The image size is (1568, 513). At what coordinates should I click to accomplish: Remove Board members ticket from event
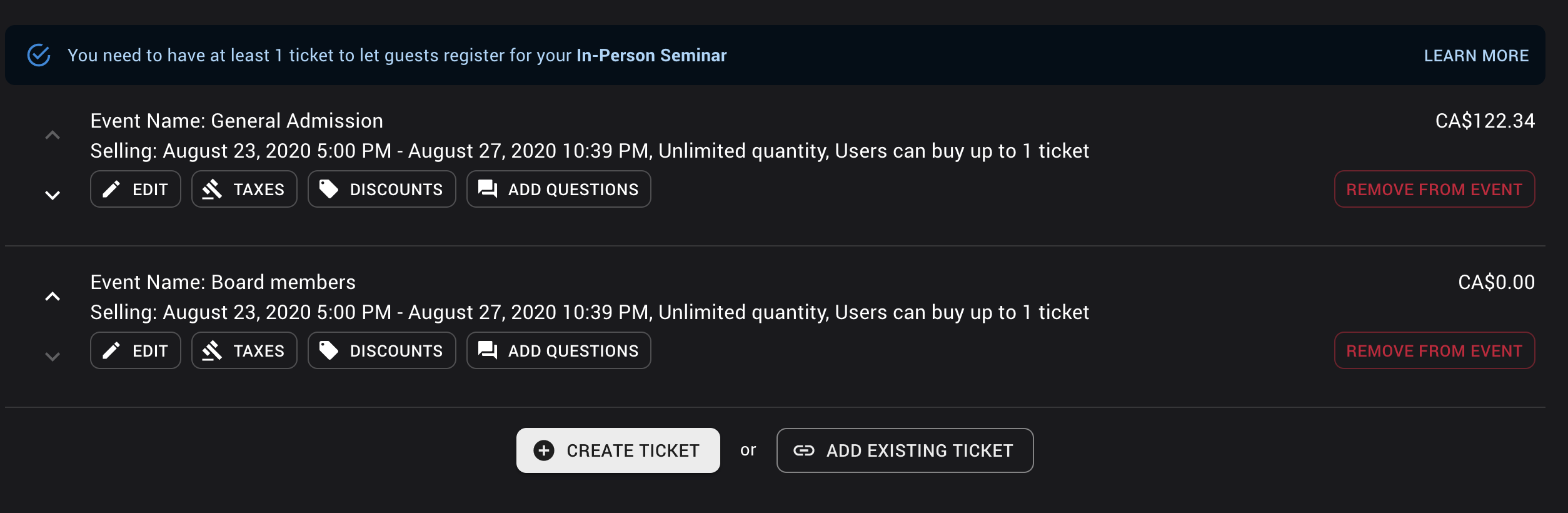(x=1434, y=350)
